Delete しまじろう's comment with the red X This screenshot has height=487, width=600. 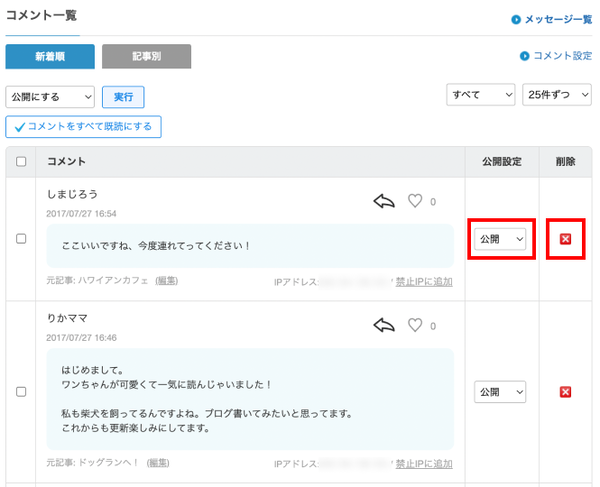pos(565,239)
